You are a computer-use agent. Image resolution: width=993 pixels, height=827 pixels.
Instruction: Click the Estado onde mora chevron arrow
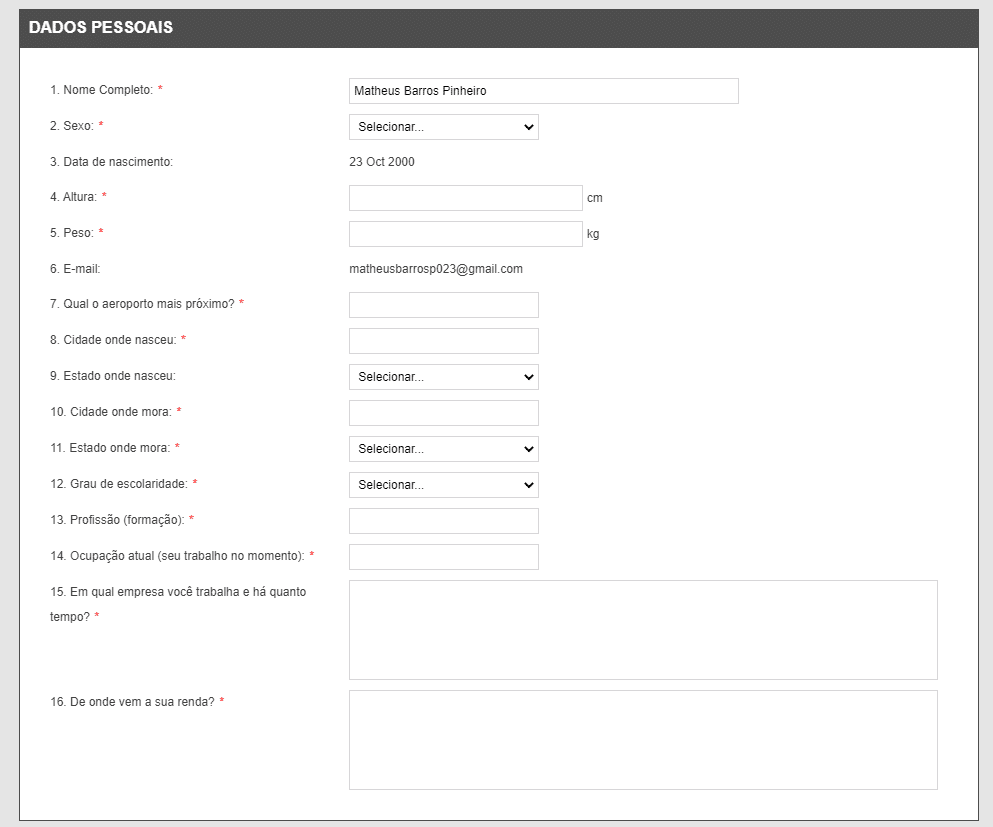click(529, 449)
